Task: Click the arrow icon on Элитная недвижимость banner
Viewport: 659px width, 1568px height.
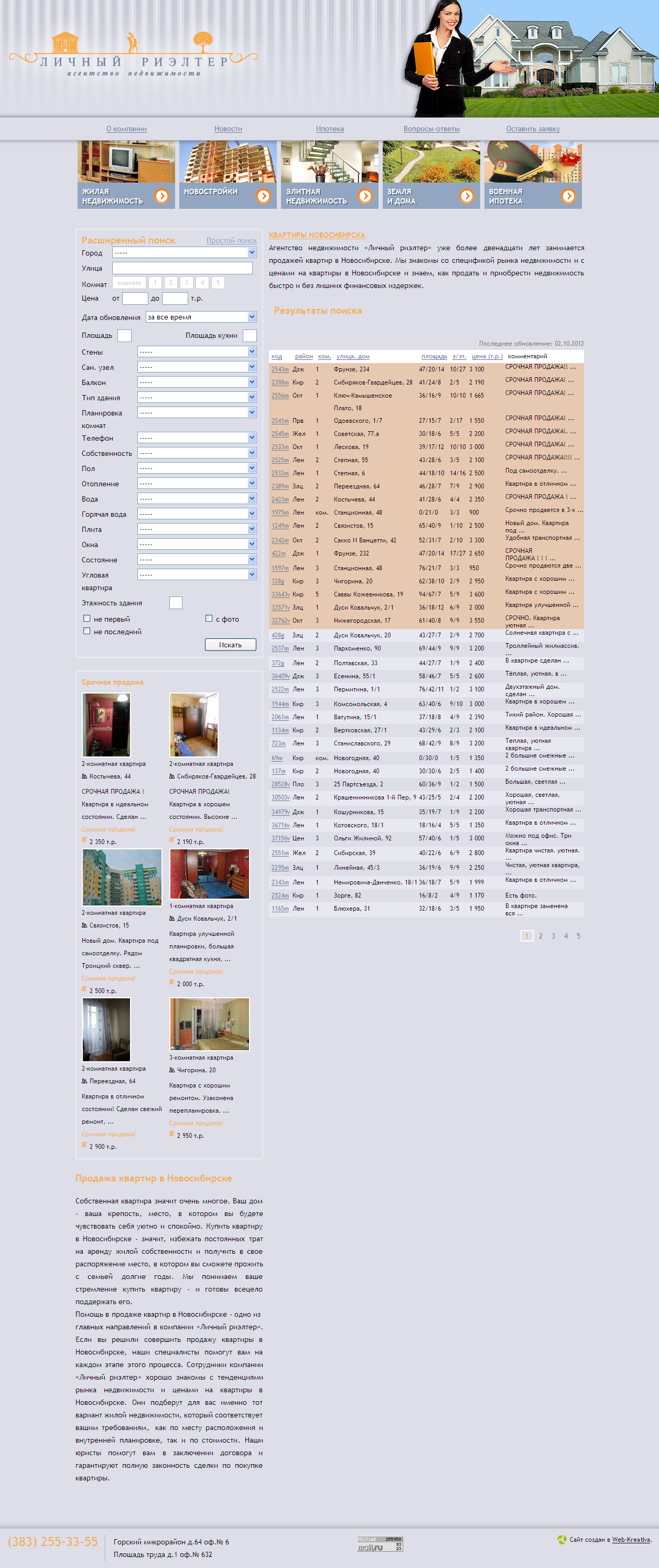Action: tap(365, 195)
